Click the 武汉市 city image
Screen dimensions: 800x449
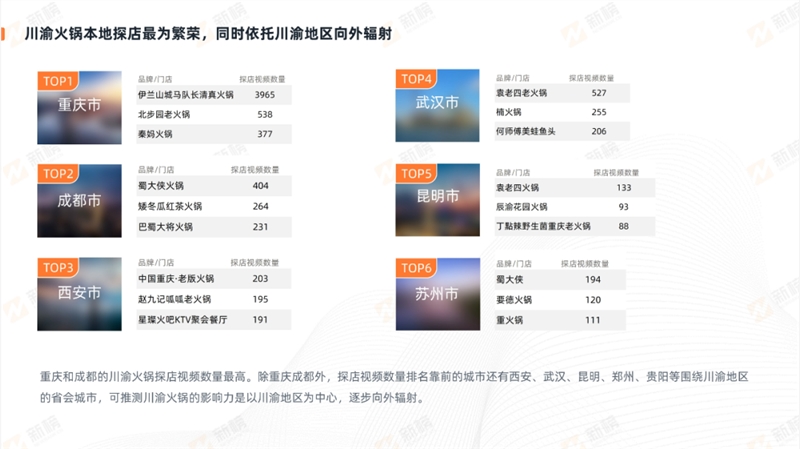click(x=437, y=103)
